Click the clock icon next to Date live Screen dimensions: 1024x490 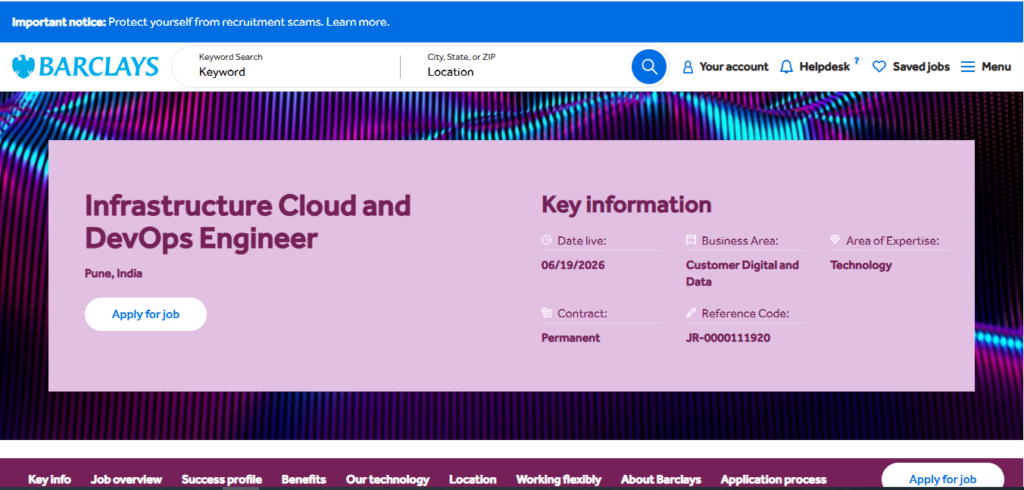pos(547,240)
